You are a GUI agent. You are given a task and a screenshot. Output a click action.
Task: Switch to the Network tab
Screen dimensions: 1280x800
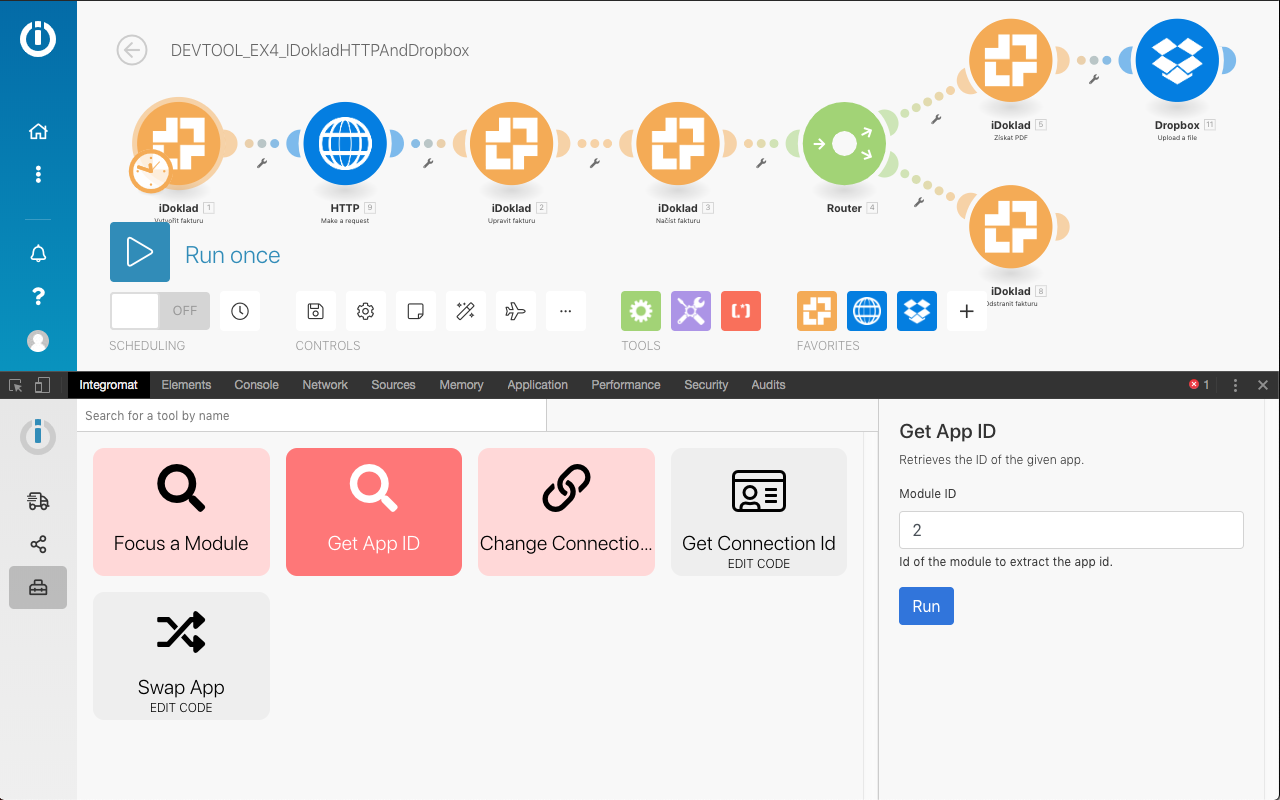pyautogui.click(x=325, y=385)
